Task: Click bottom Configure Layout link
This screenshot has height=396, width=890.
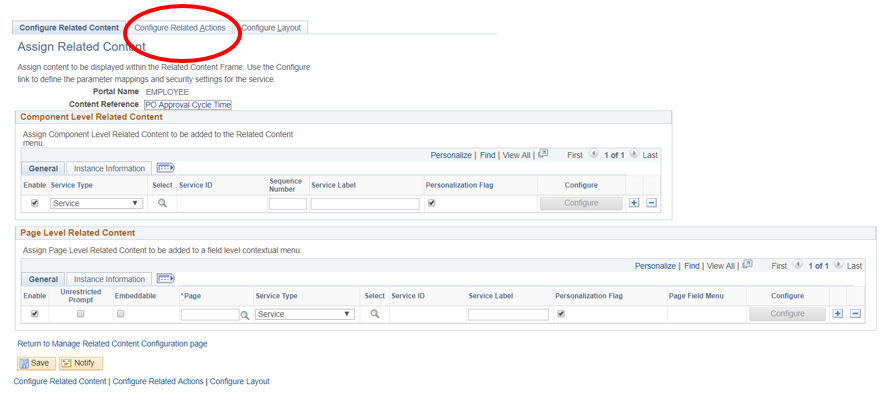Action: coord(240,381)
